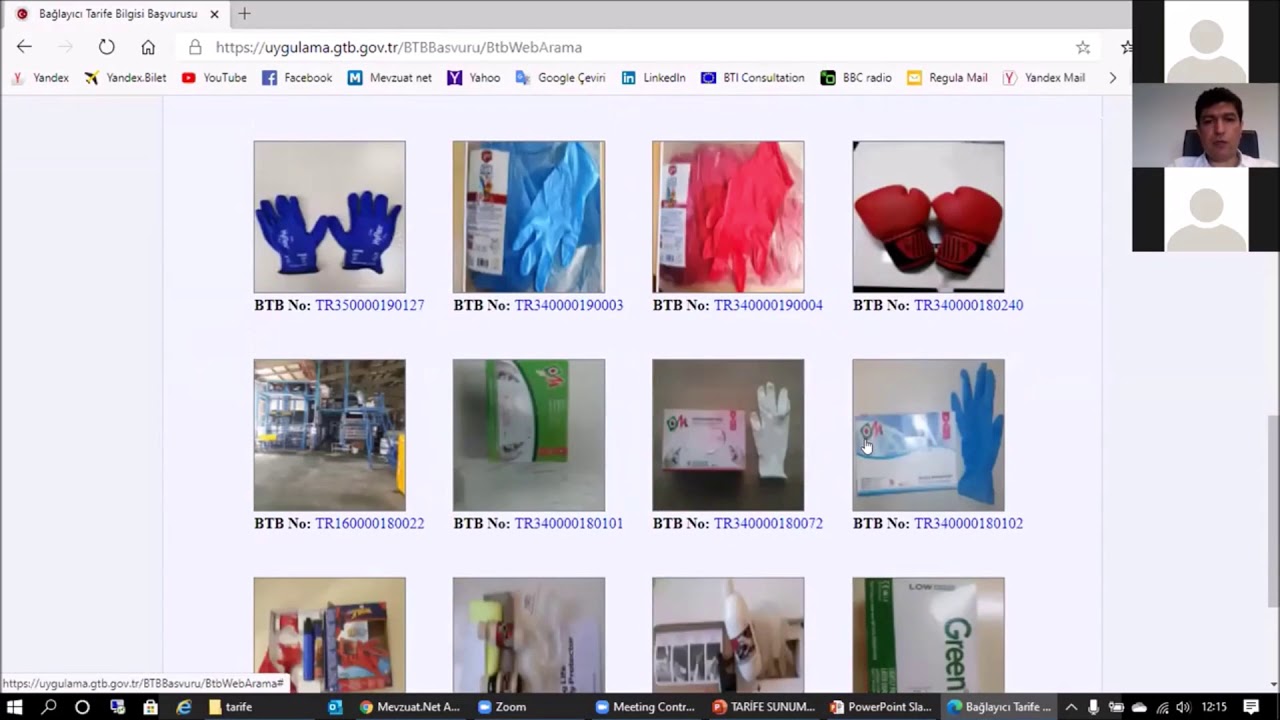Image resolution: width=1280 pixels, height=720 pixels.
Task: Open the LinkedIn bookmark
Action: click(653, 77)
